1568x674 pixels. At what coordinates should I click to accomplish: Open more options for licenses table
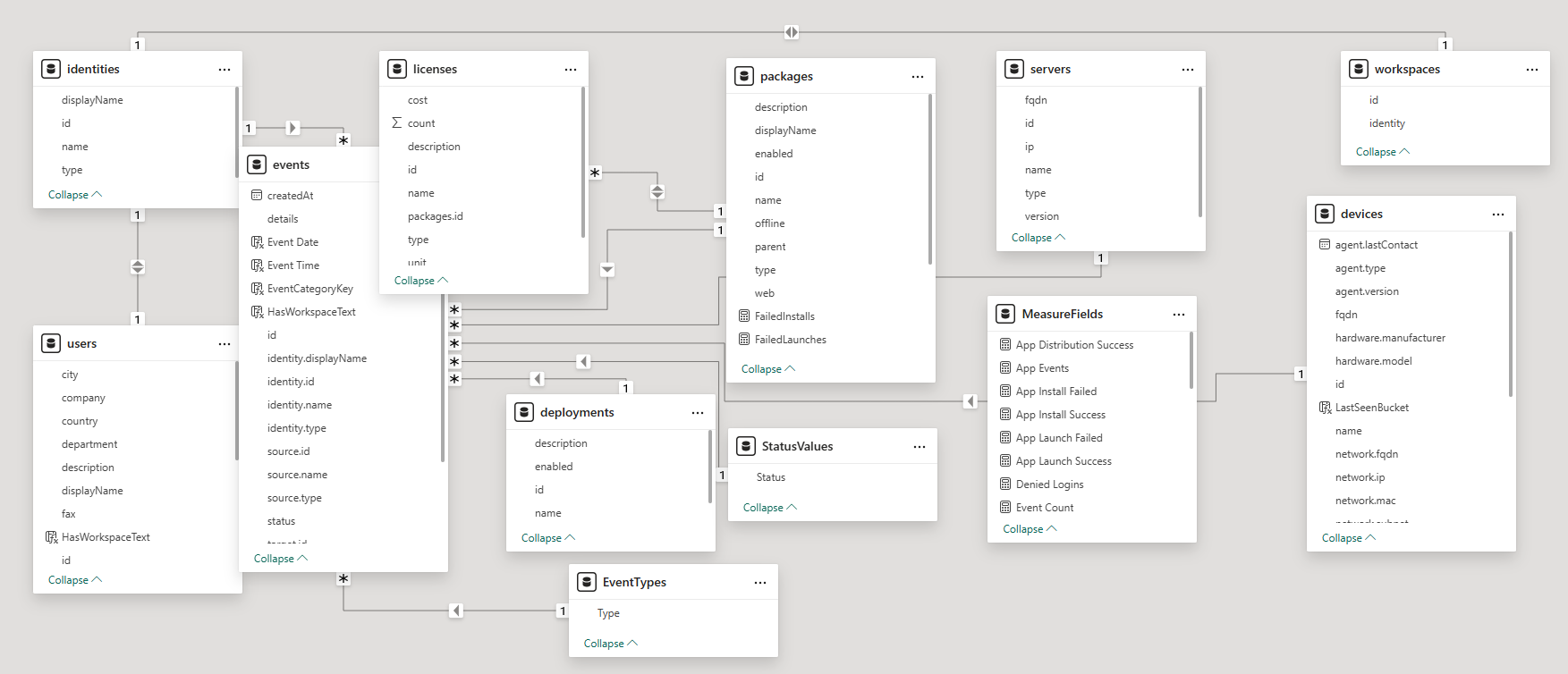coord(570,70)
